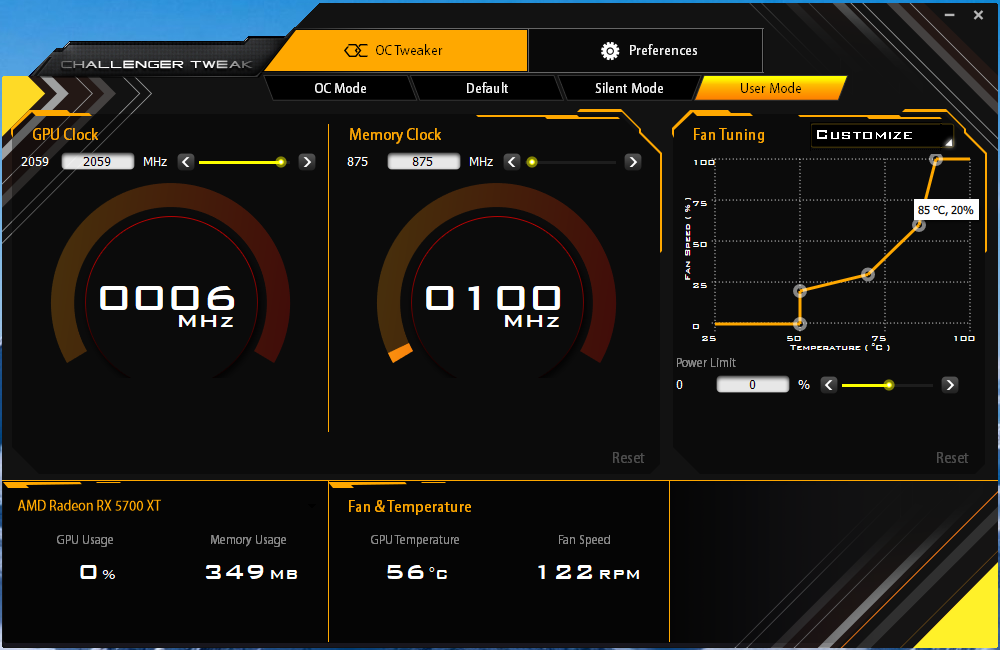Open the Fan Tuning Customize dropdown

(x=882, y=135)
